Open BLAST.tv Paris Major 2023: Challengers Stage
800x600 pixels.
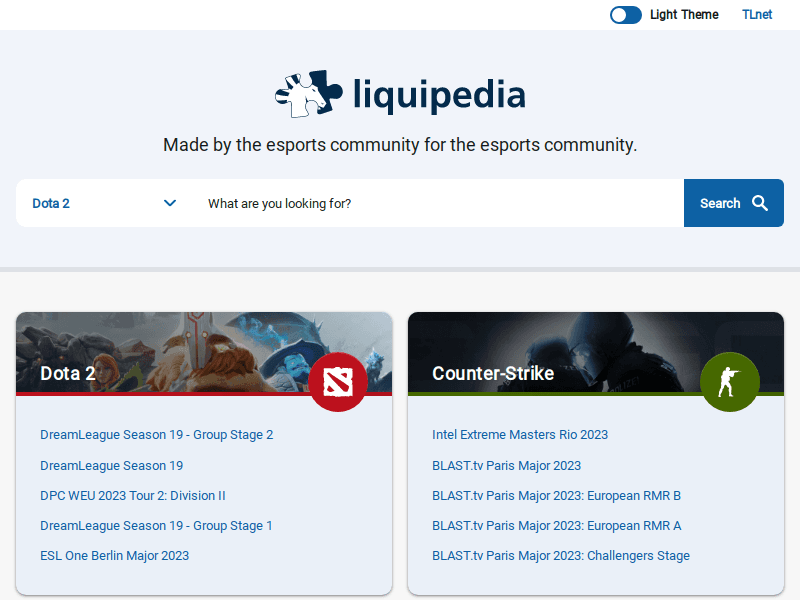coord(561,556)
